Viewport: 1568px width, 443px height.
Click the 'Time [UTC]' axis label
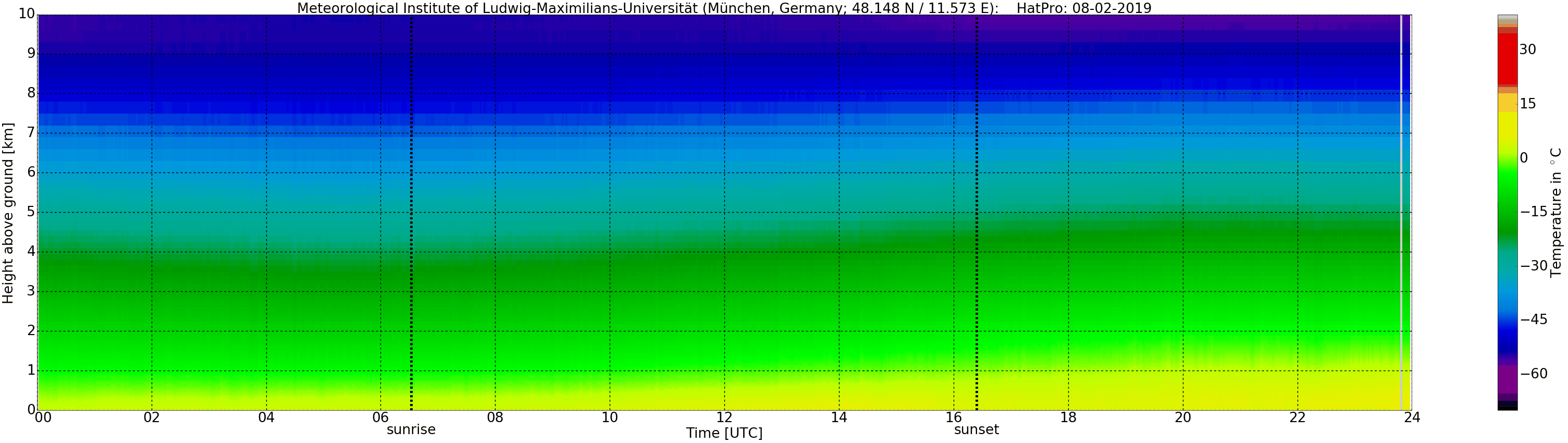click(724, 433)
